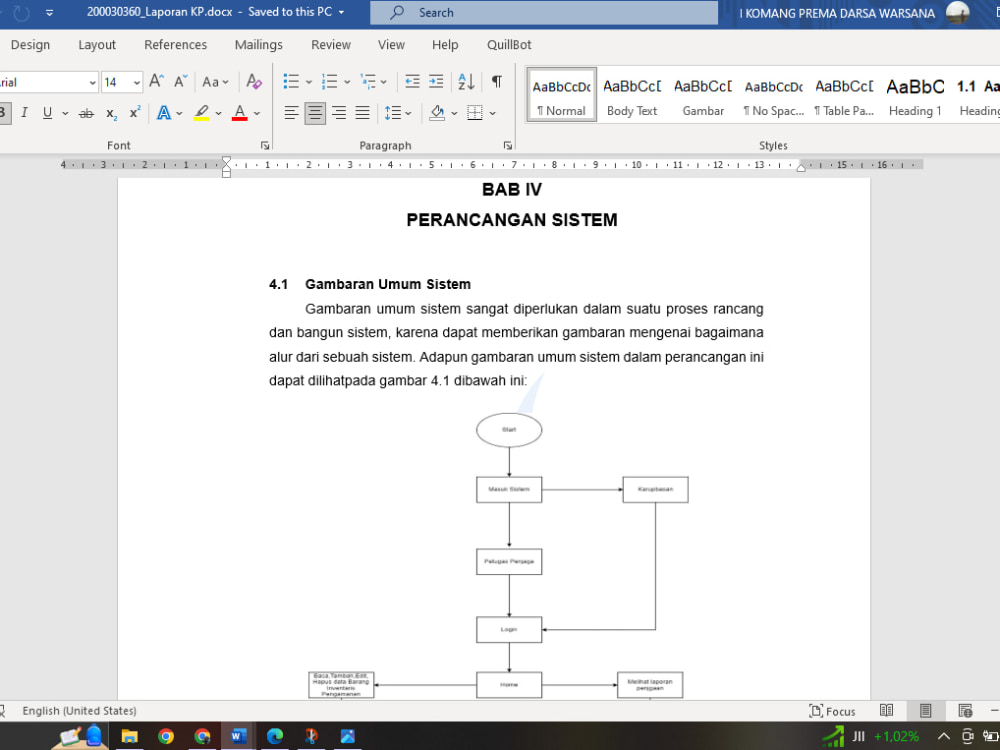Open File Explorer from taskbar

(x=129, y=736)
